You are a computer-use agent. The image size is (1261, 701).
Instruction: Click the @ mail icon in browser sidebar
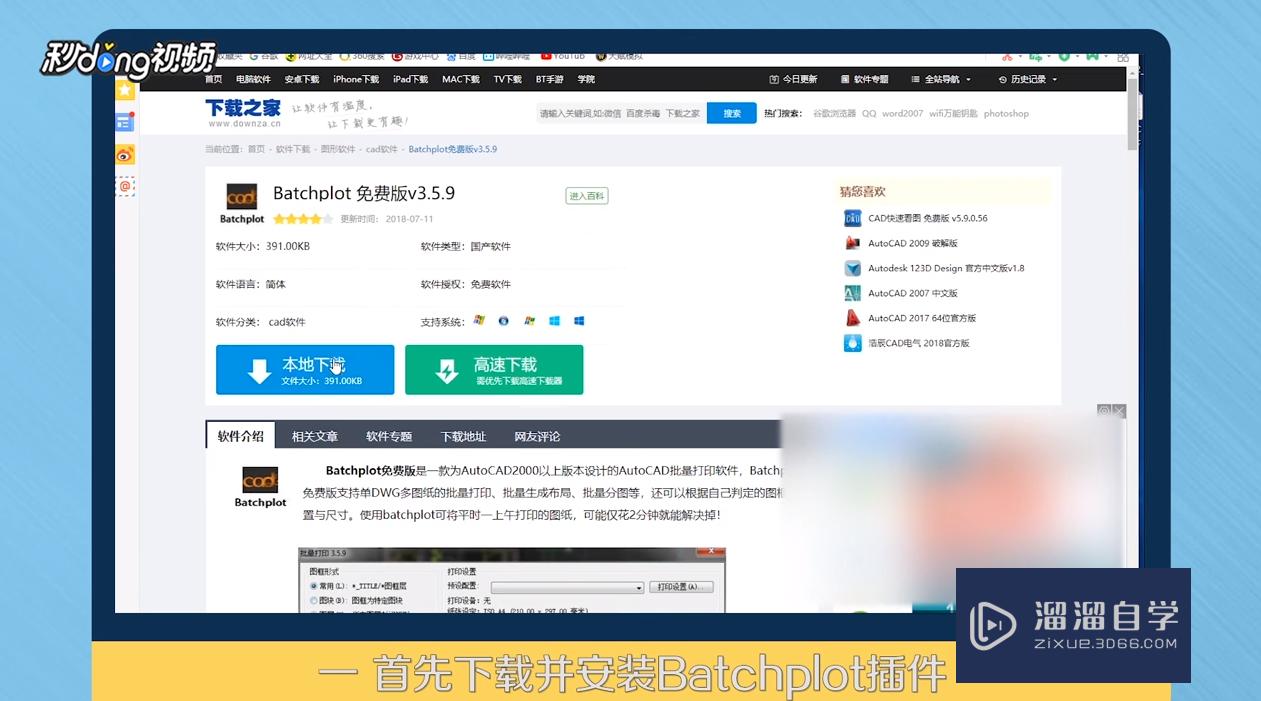point(125,186)
